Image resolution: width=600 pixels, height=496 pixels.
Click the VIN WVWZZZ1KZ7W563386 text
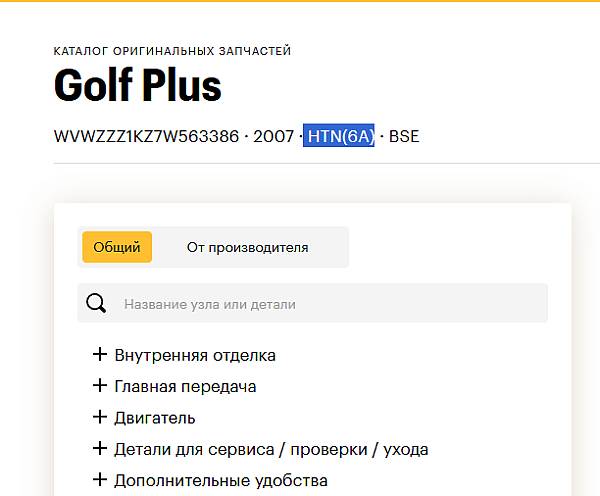(x=148, y=136)
